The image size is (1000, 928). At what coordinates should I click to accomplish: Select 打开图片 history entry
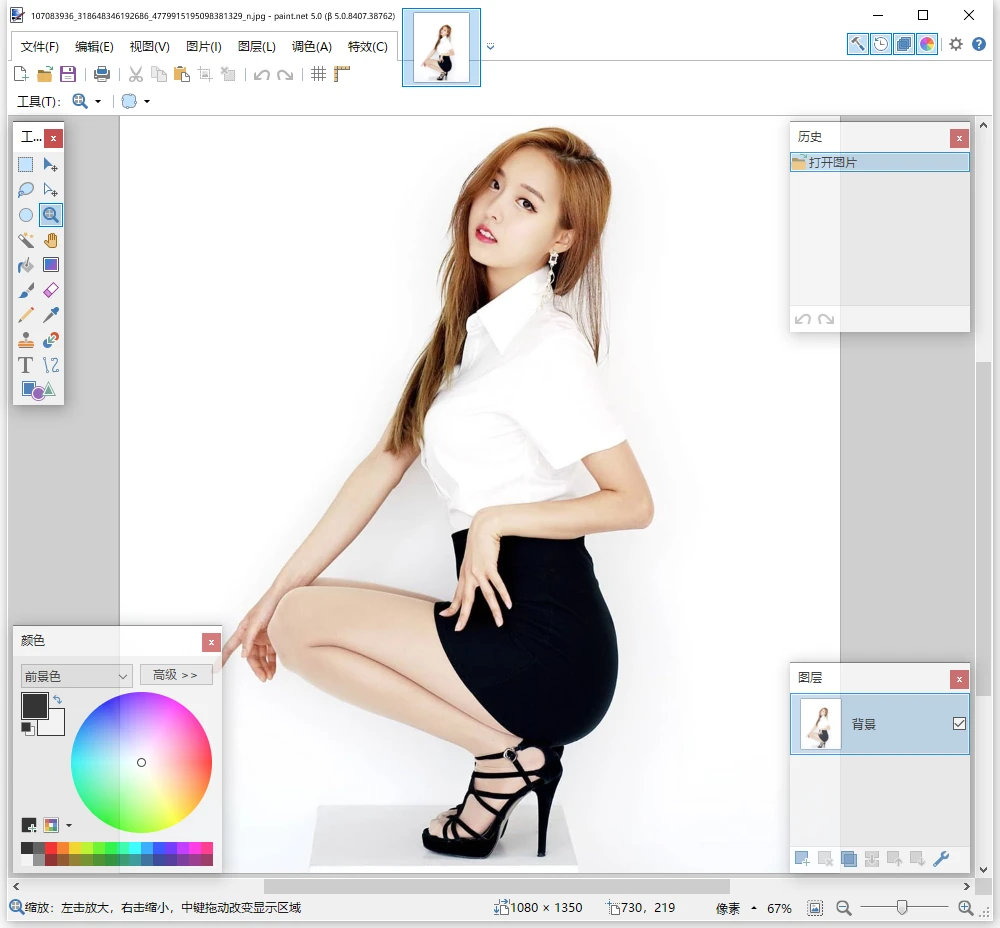pyautogui.click(x=879, y=162)
